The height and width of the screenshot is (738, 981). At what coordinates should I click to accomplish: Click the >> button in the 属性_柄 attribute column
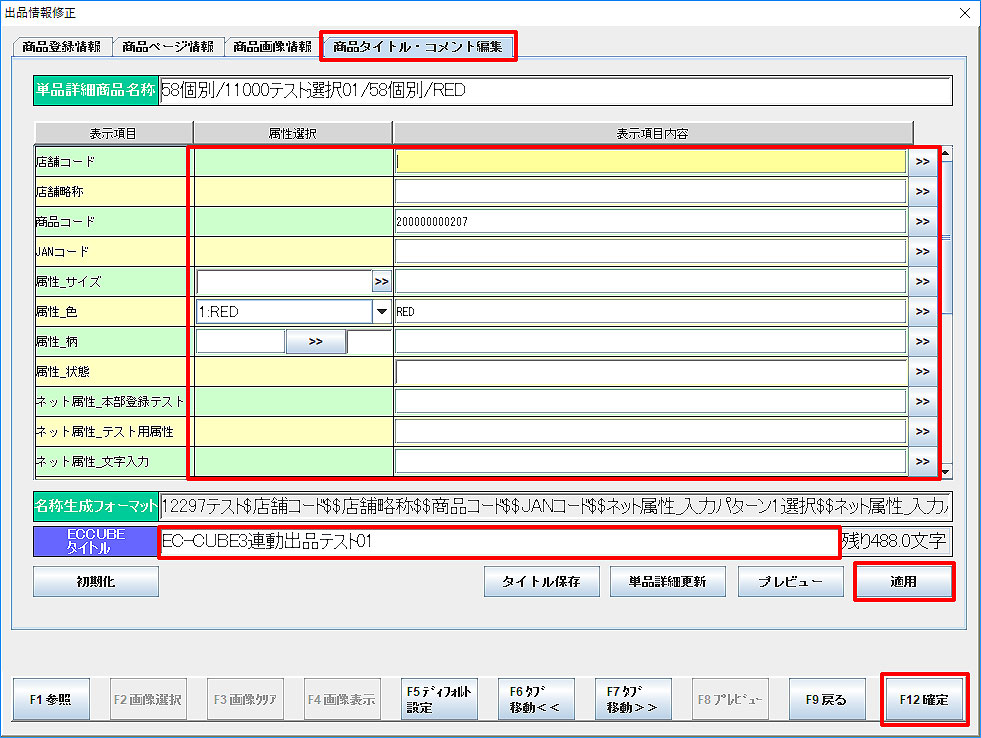click(316, 342)
